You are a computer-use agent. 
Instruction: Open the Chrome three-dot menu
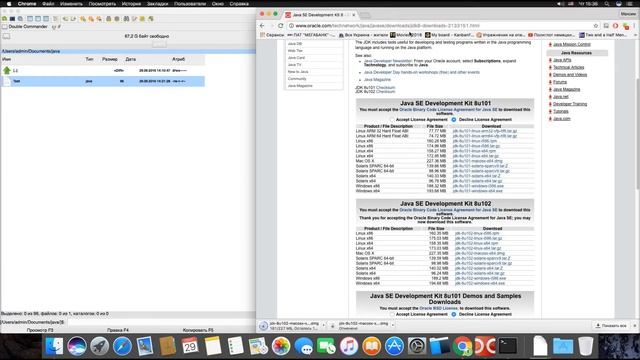[635, 26]
